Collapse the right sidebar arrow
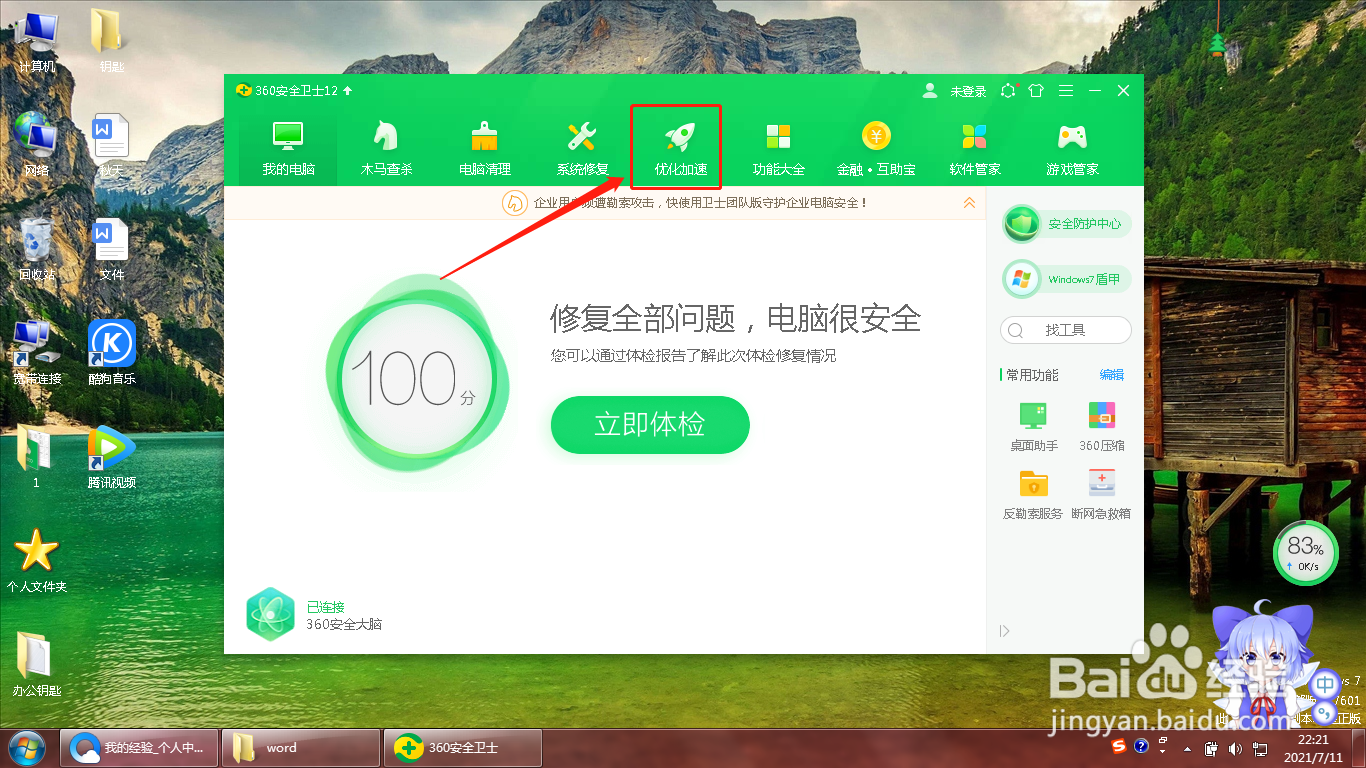 [1005, 631]
